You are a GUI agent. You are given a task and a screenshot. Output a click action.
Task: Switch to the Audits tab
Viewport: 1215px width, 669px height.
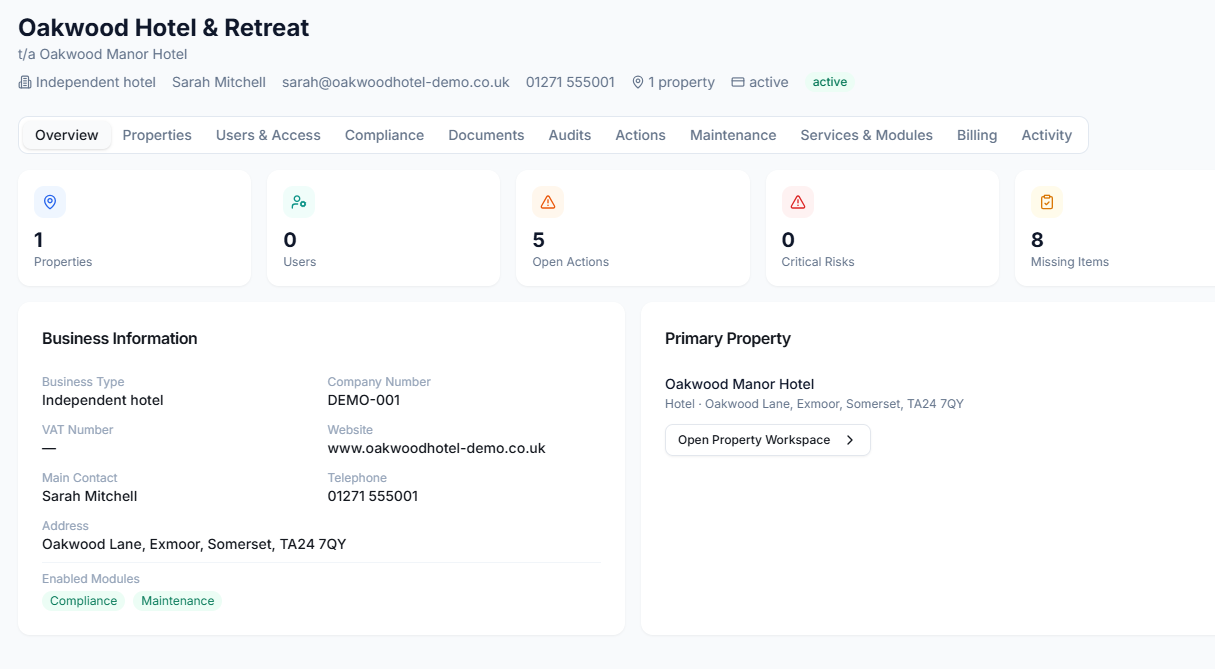[x=570, y=135]
